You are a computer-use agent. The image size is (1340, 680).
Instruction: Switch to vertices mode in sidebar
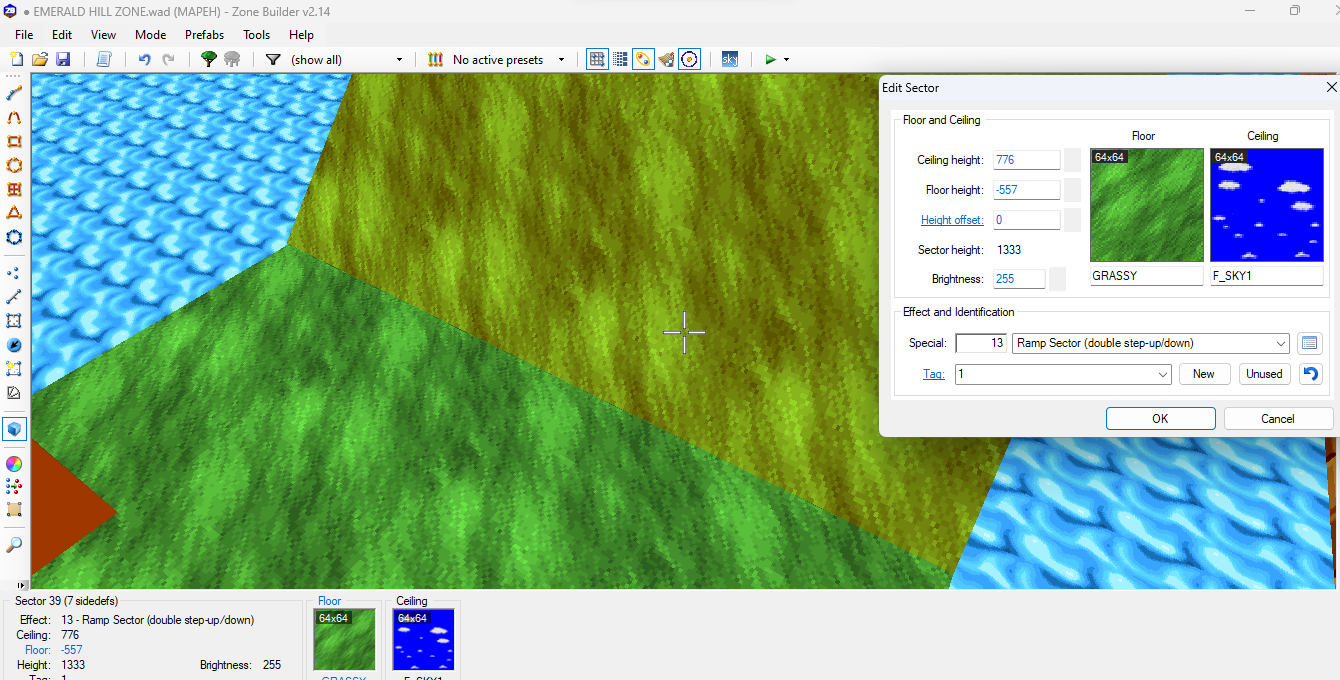pos(14,273)
